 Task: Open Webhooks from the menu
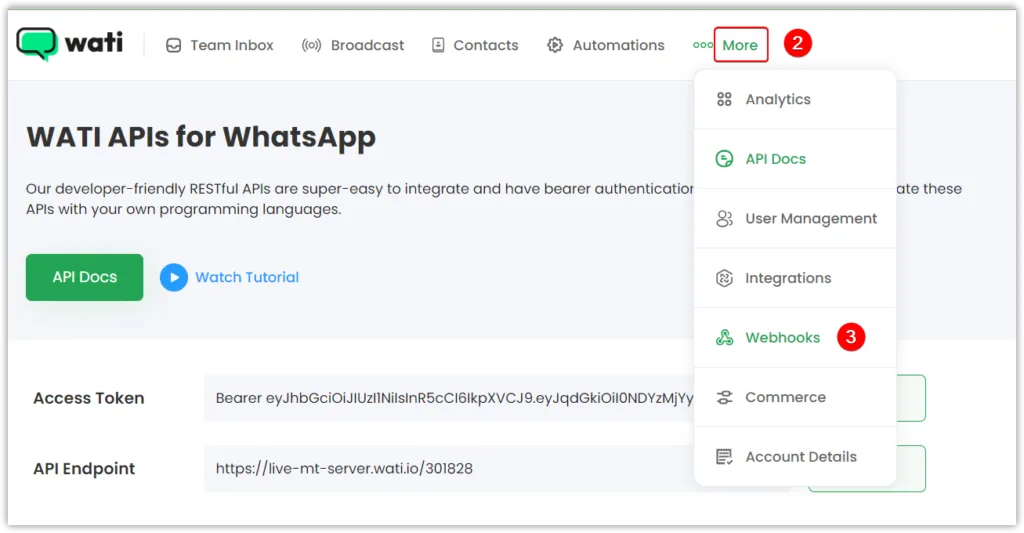point(795,338)
